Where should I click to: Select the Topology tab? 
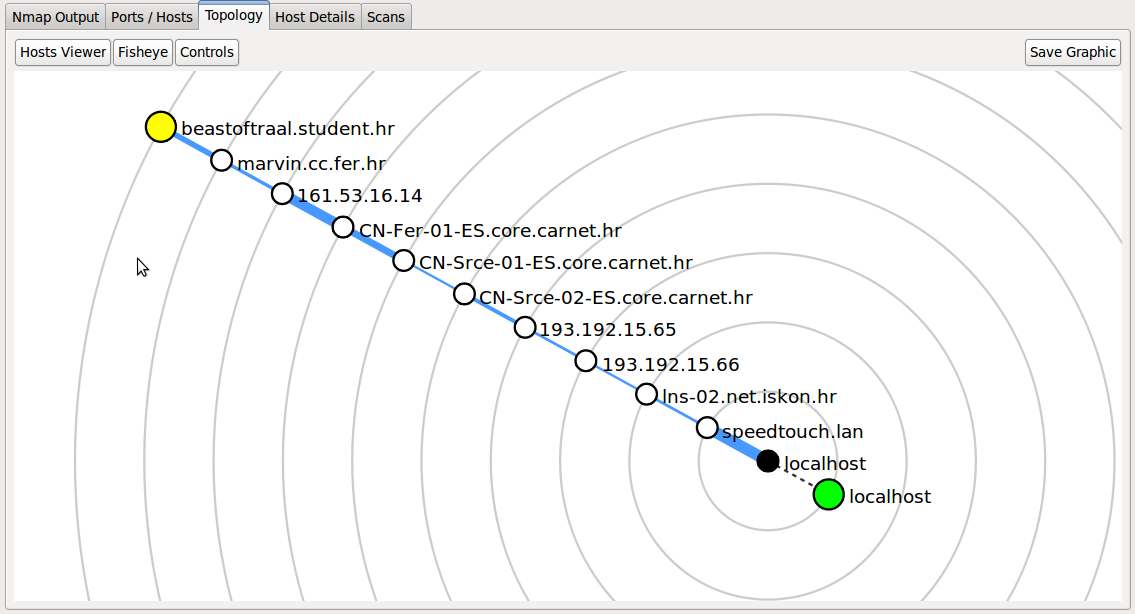(x=234, y=15)
